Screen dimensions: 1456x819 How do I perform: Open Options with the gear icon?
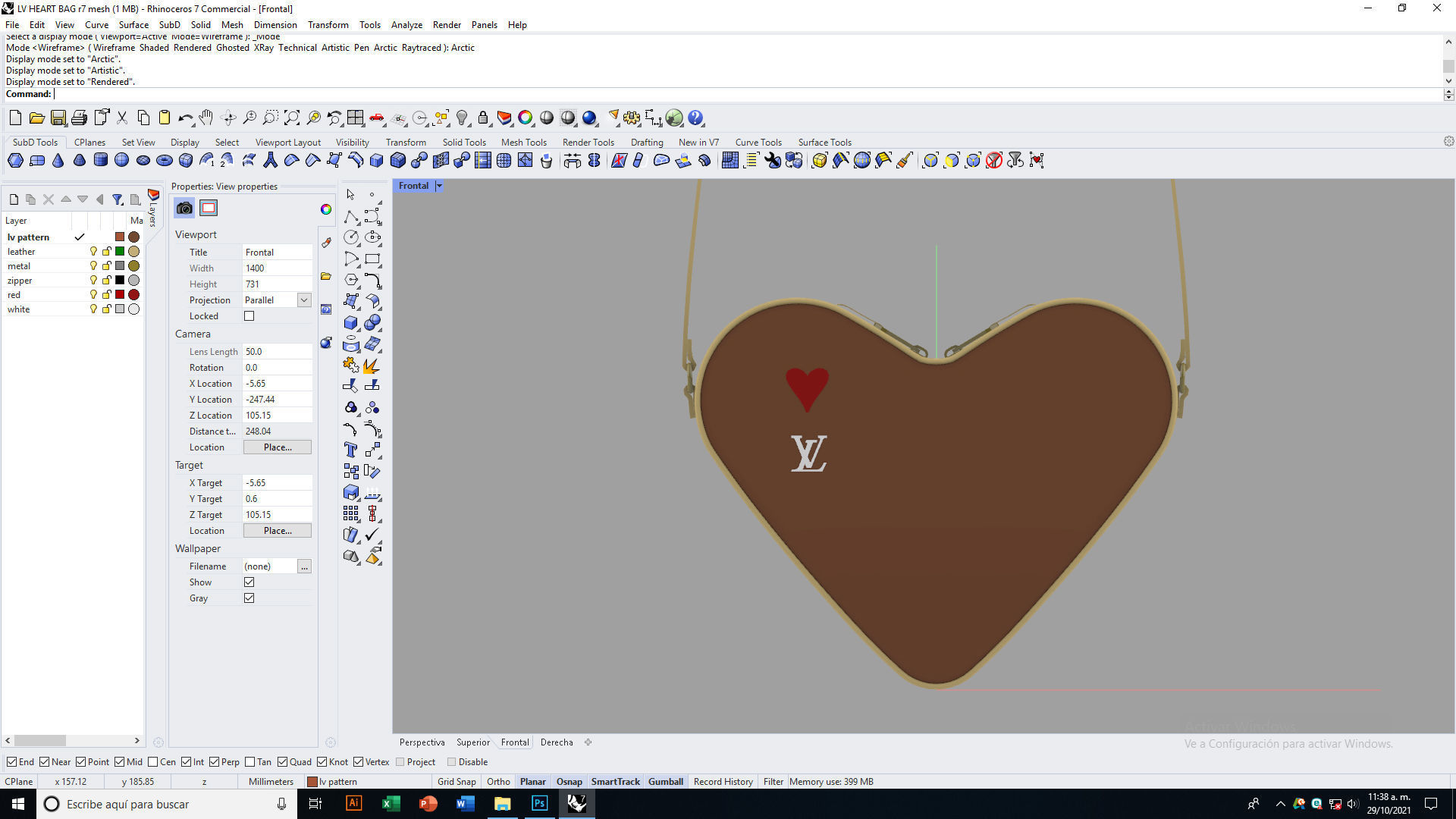[x=632, y=118]
